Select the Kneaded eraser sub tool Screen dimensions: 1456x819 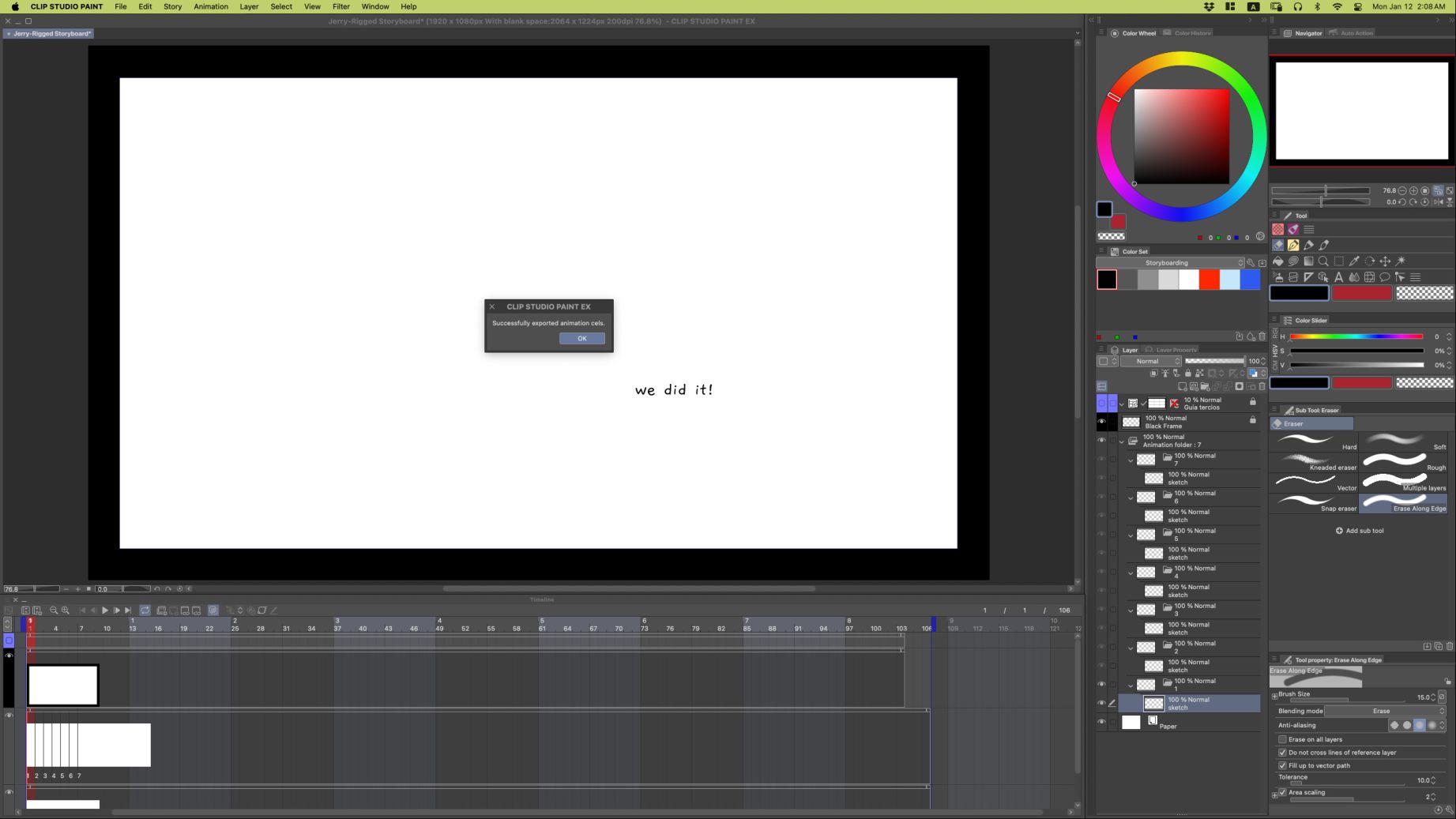(1315, 461)
